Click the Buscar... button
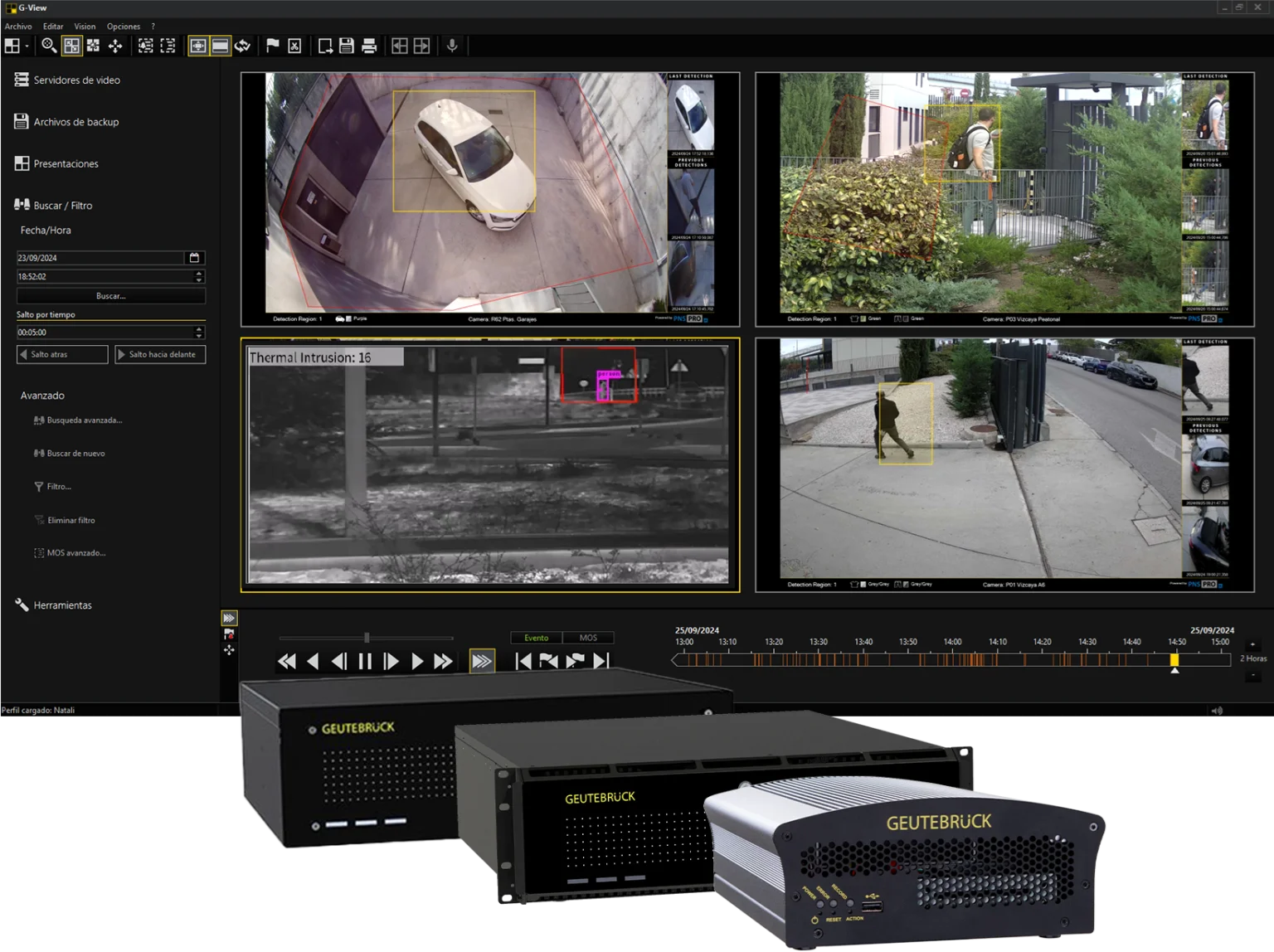The width and height of the screenshot is (1274, 952). [x=111, y=296]
